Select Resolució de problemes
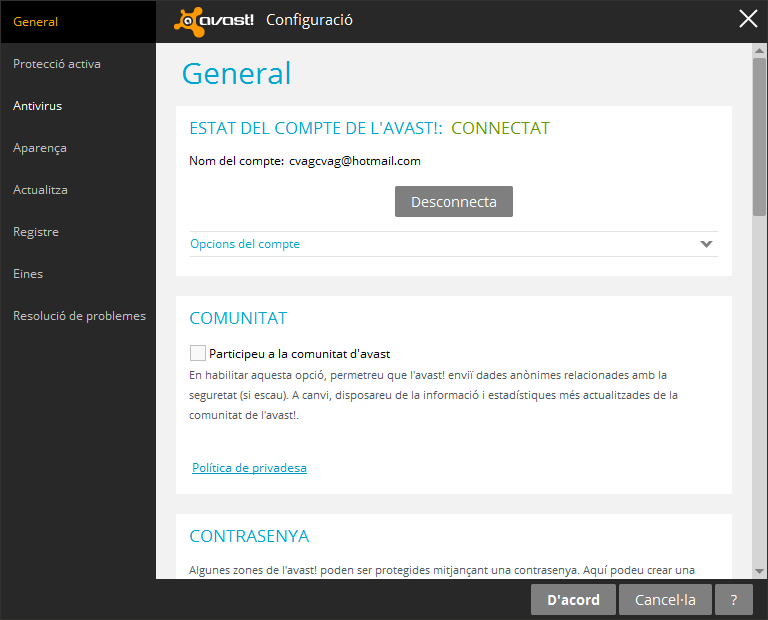 tap(79, 316)
